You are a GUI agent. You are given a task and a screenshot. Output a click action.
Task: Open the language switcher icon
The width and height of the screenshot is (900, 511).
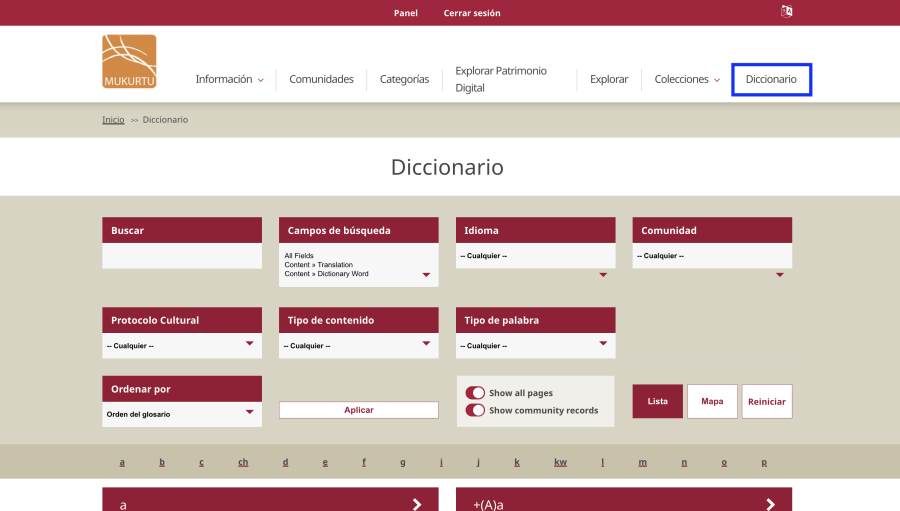tap(786, 11)
